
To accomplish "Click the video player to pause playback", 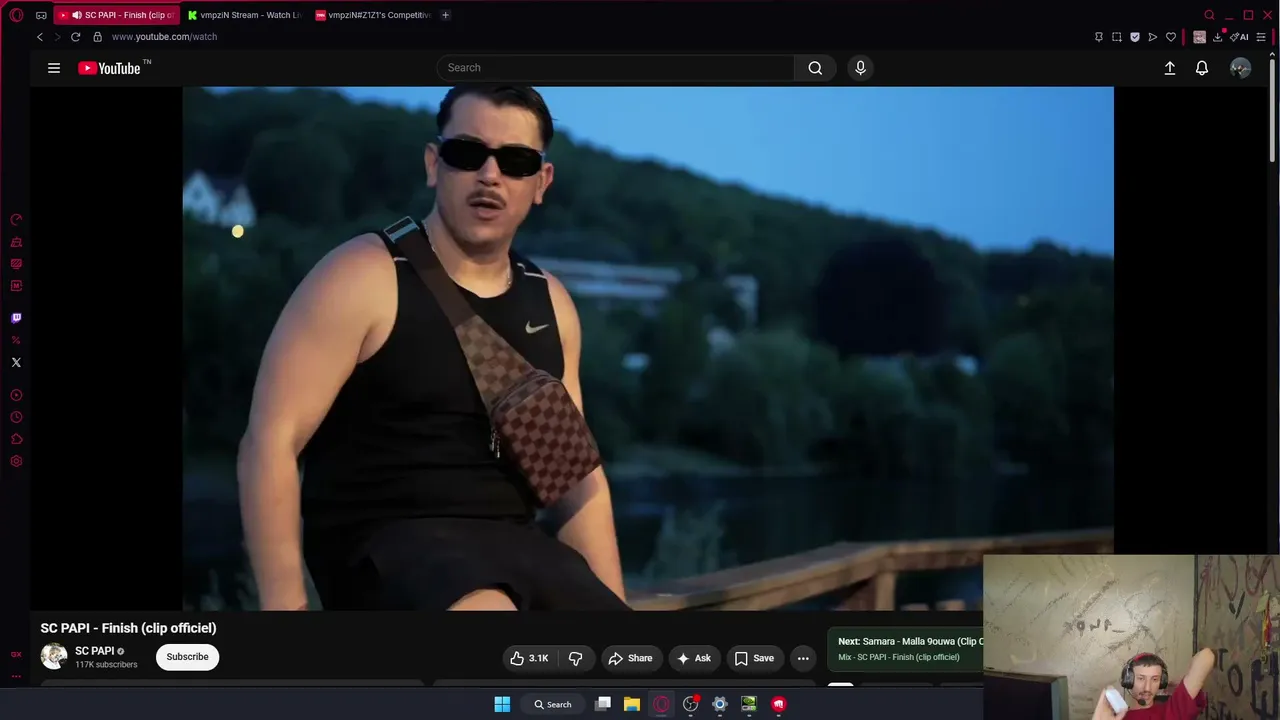I will (x=648, y=348).
